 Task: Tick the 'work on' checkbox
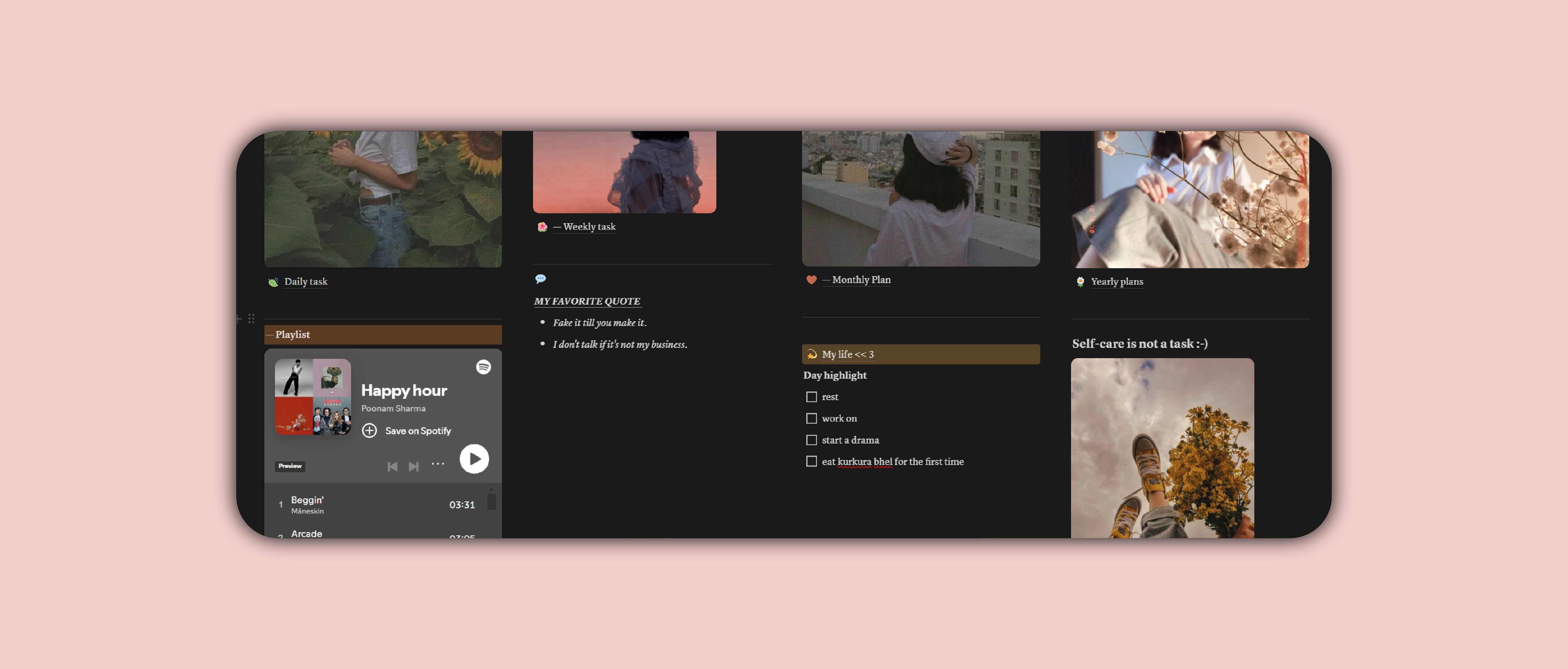click(811, 418)
